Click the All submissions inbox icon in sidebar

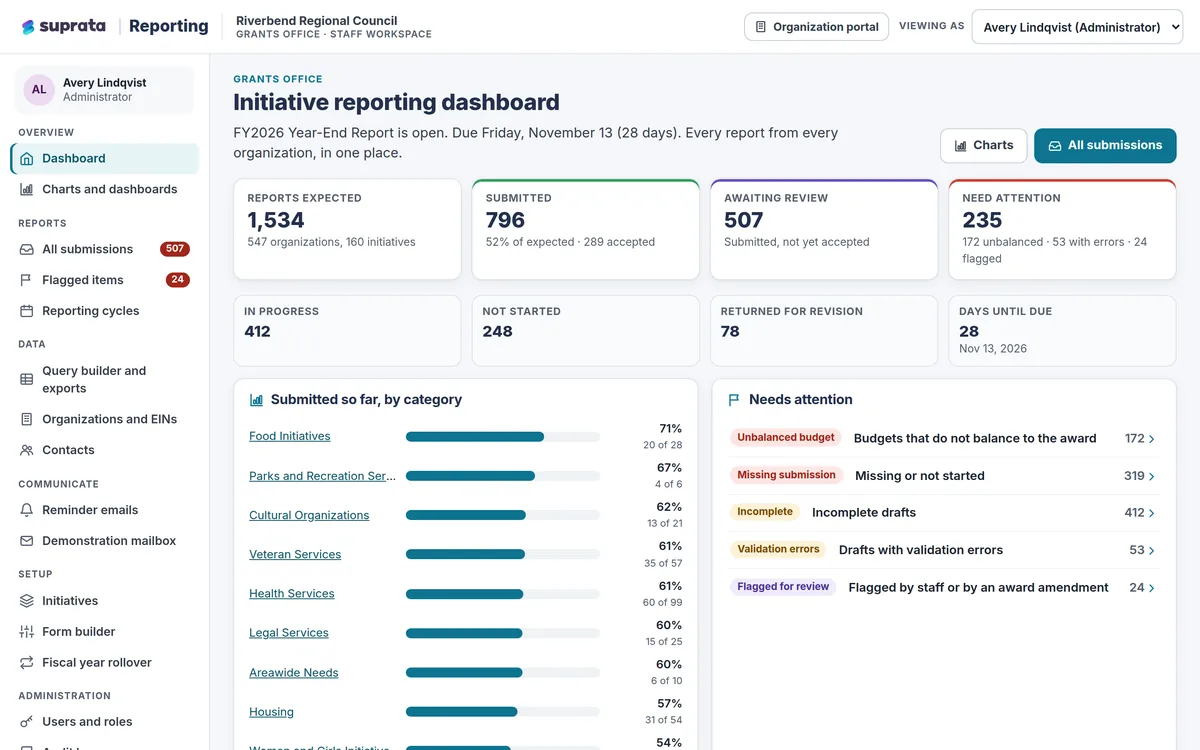(27, 249)
